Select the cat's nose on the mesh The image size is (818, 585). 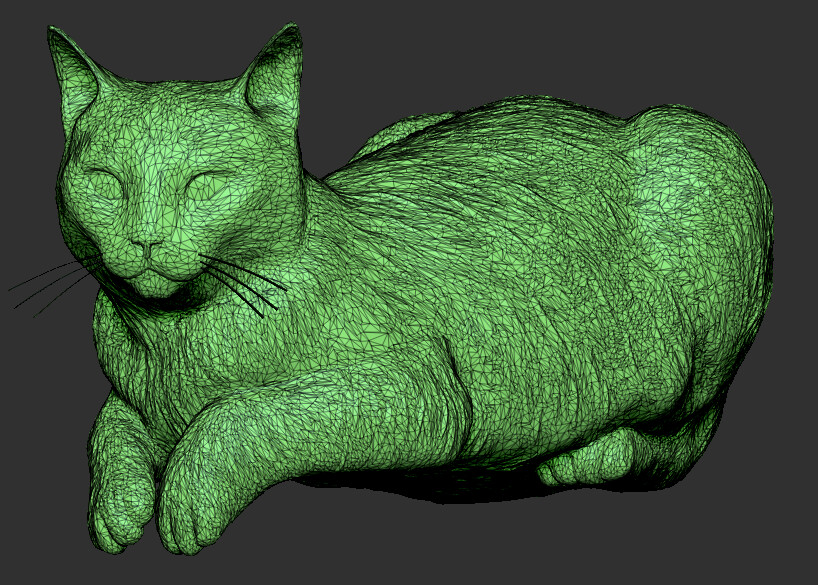coord(150,245)
